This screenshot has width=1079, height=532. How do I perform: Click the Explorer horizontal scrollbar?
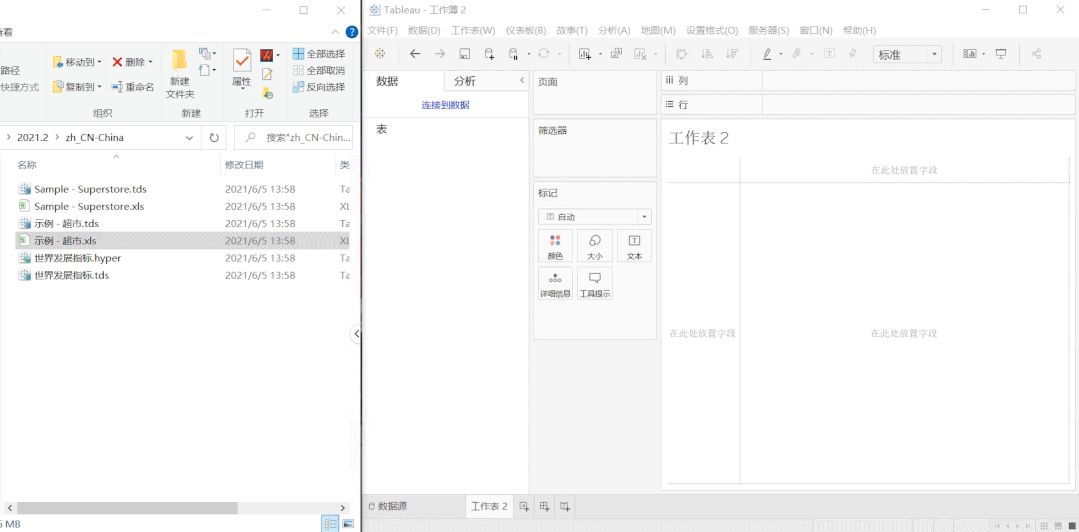tap(127, 508)
